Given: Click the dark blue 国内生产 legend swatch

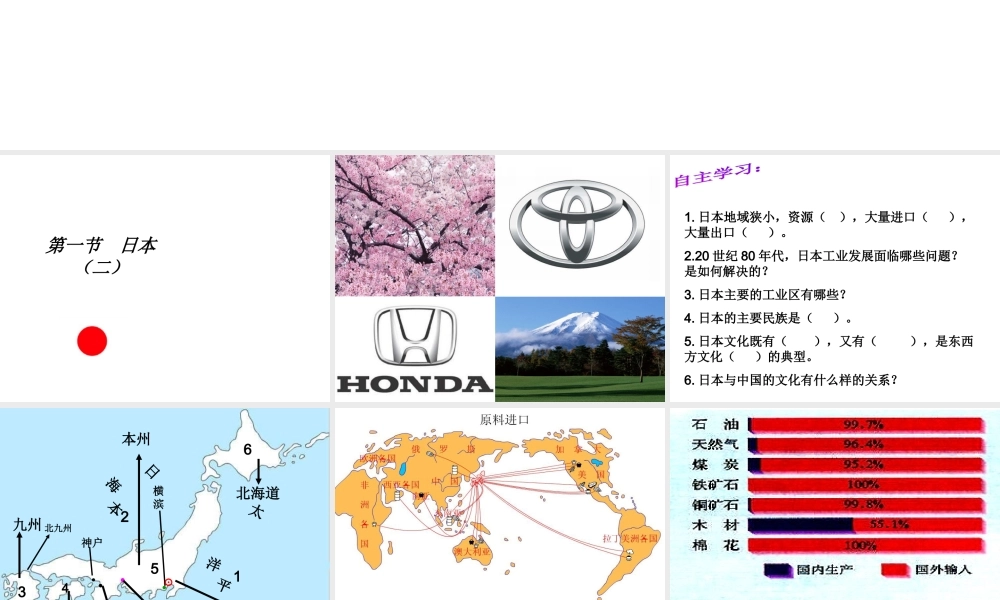Looking at the screenshot, I should [x=778, y=570].
